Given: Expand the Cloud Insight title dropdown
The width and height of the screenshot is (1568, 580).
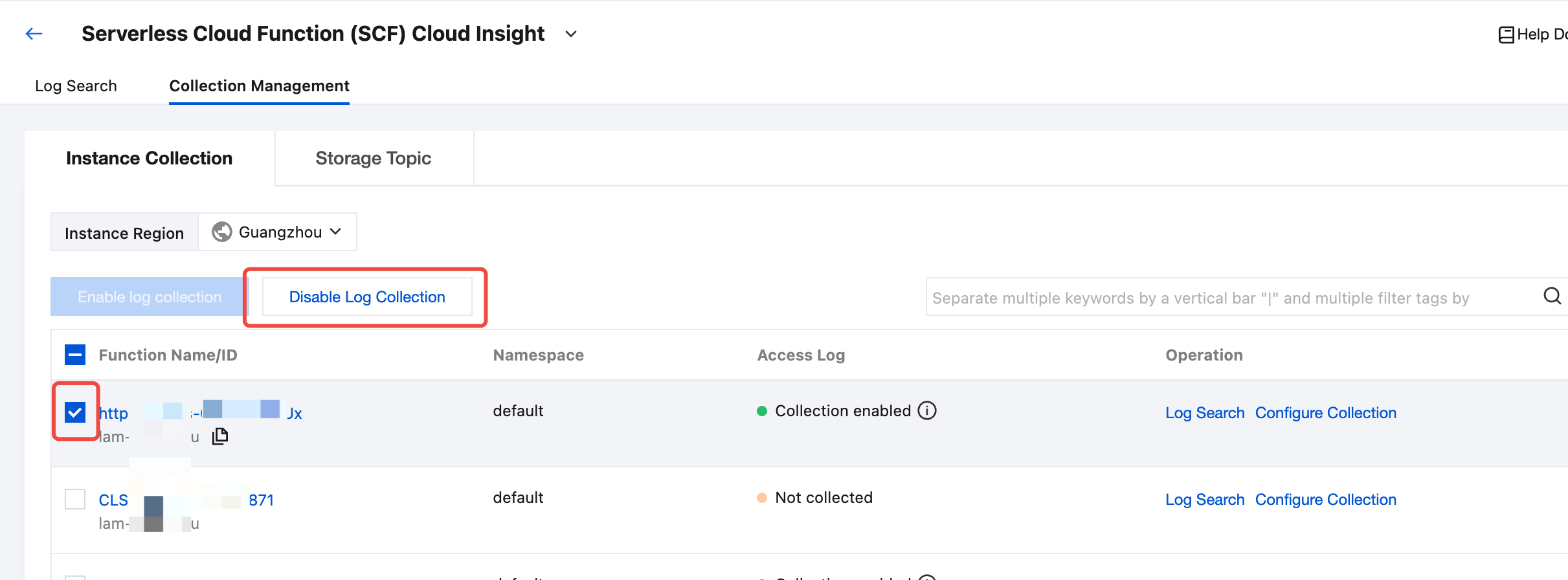Looking at the screenshot, I should click(570, 34).
